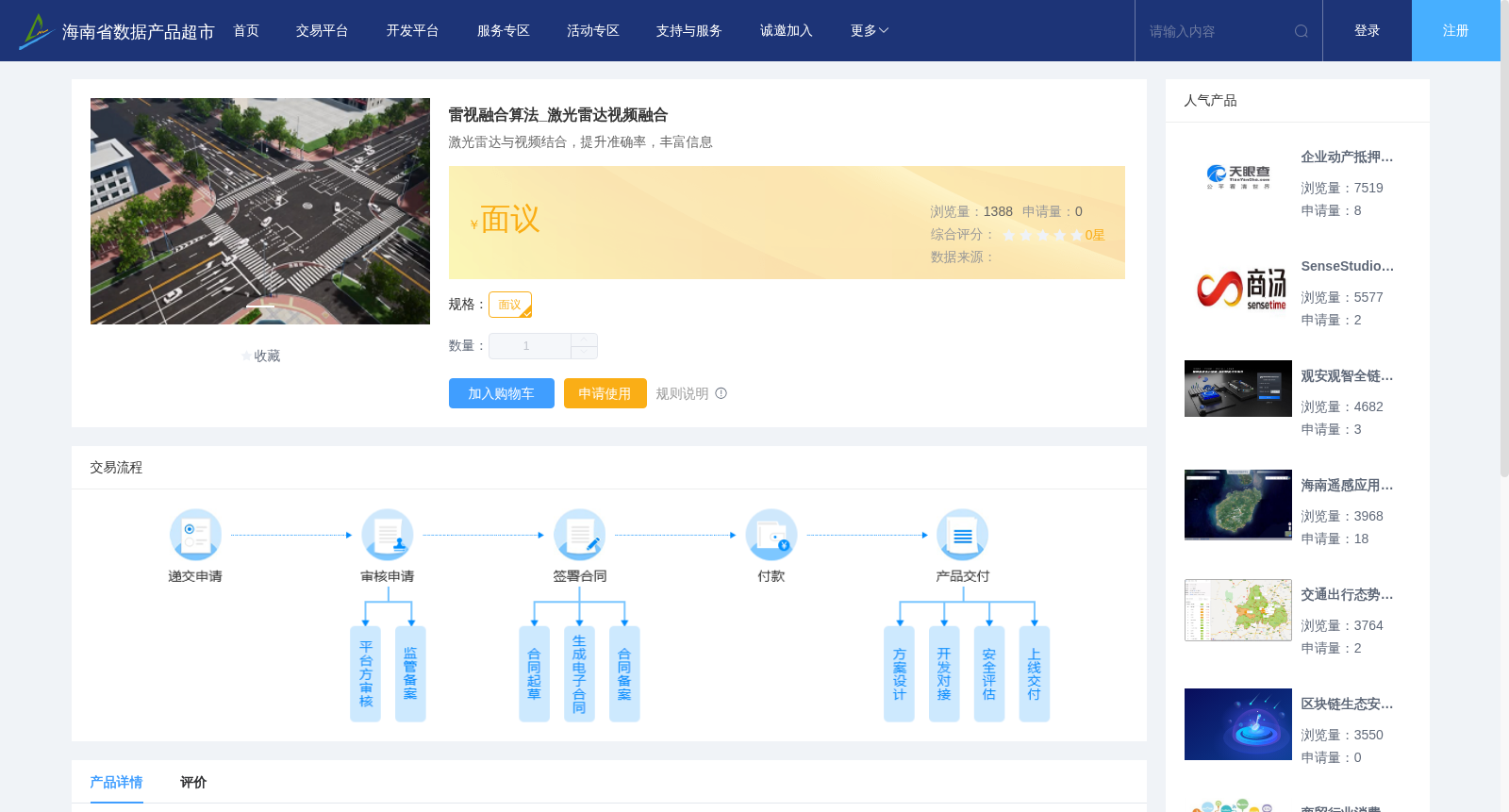This screenshot has height=812, width=1509.
Task: Open 观安观智全链 product title
Action: coord(1347,375)
